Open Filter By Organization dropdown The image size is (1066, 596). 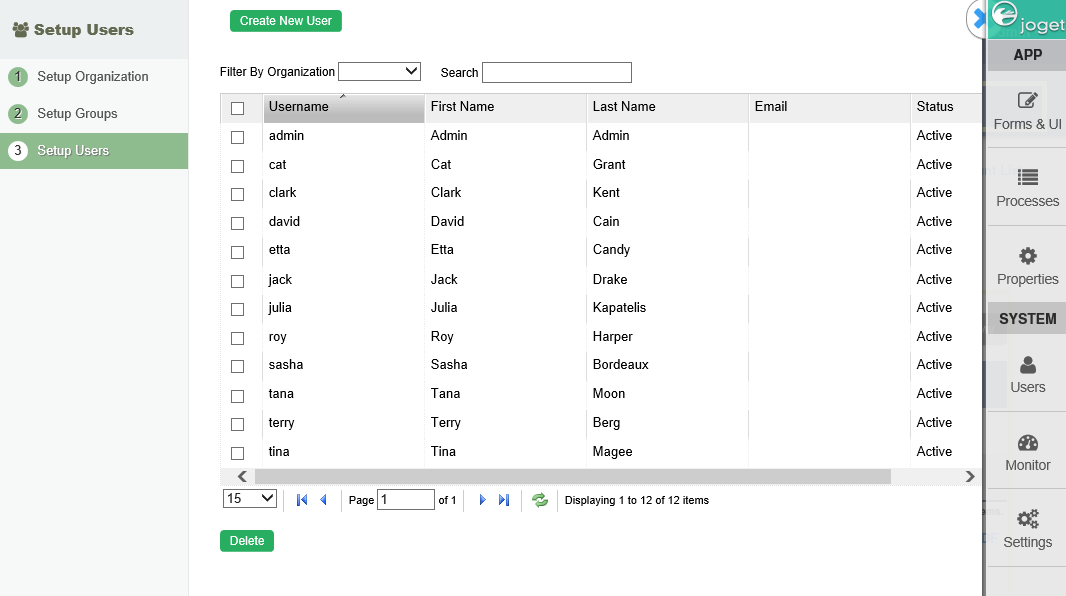point(379,72)
